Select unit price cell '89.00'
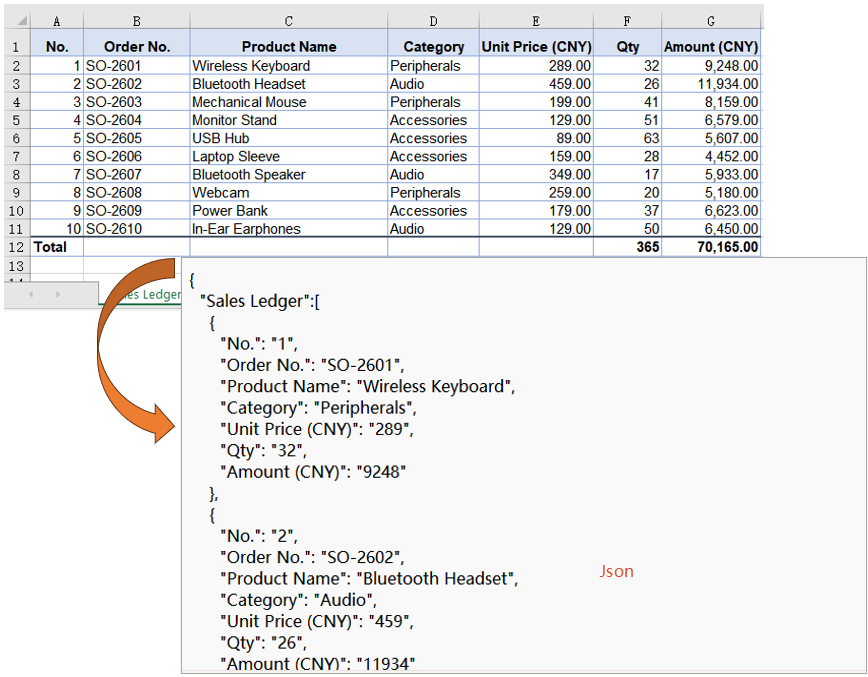Viewport: 868px width, 677px height. pos(536,138)
